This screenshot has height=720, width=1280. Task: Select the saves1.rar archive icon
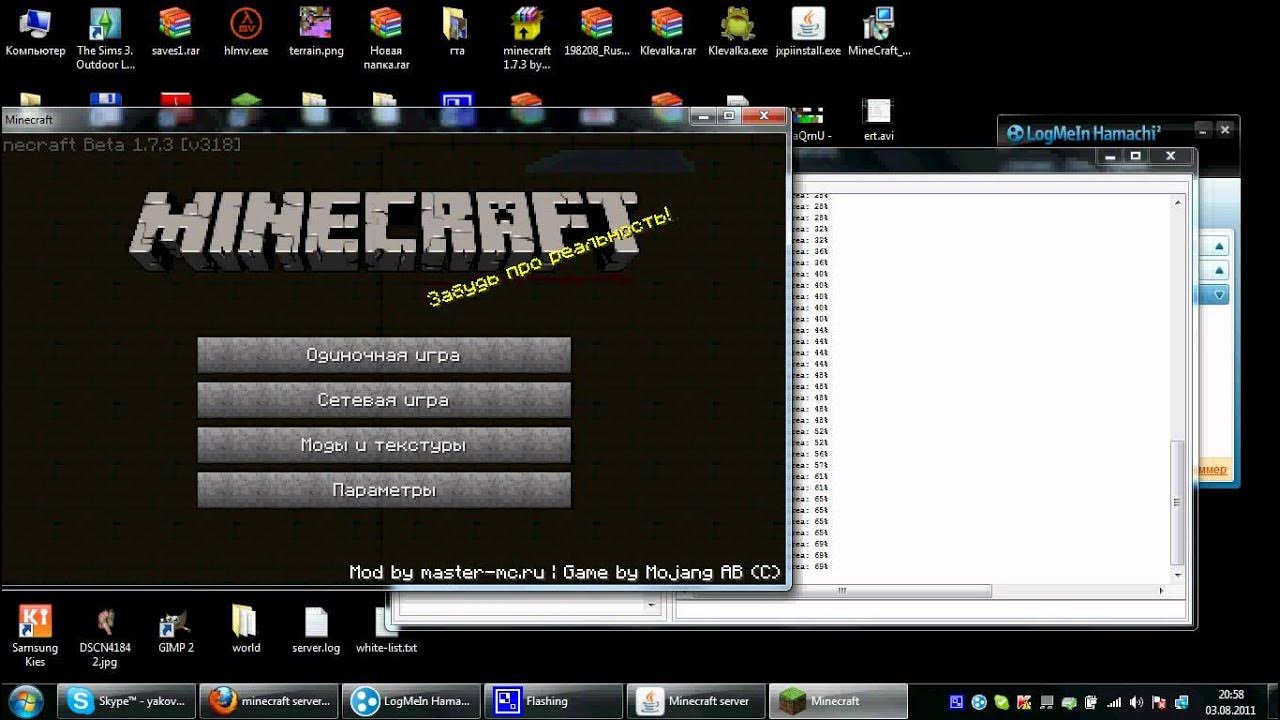(175, 32)
